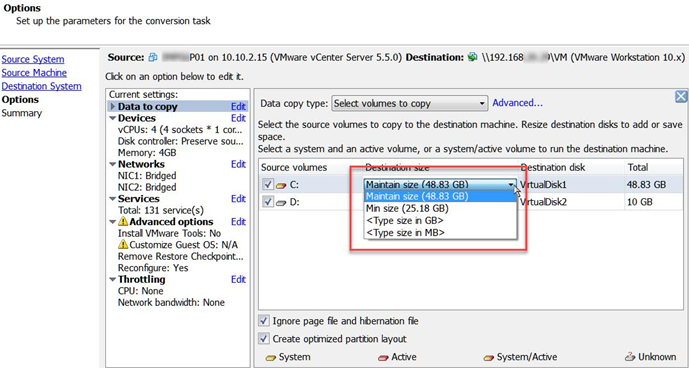The image size is (689, 368).
Task: Open the Source Machine step link
Action: pyautogui.click(x=34, y=73)
